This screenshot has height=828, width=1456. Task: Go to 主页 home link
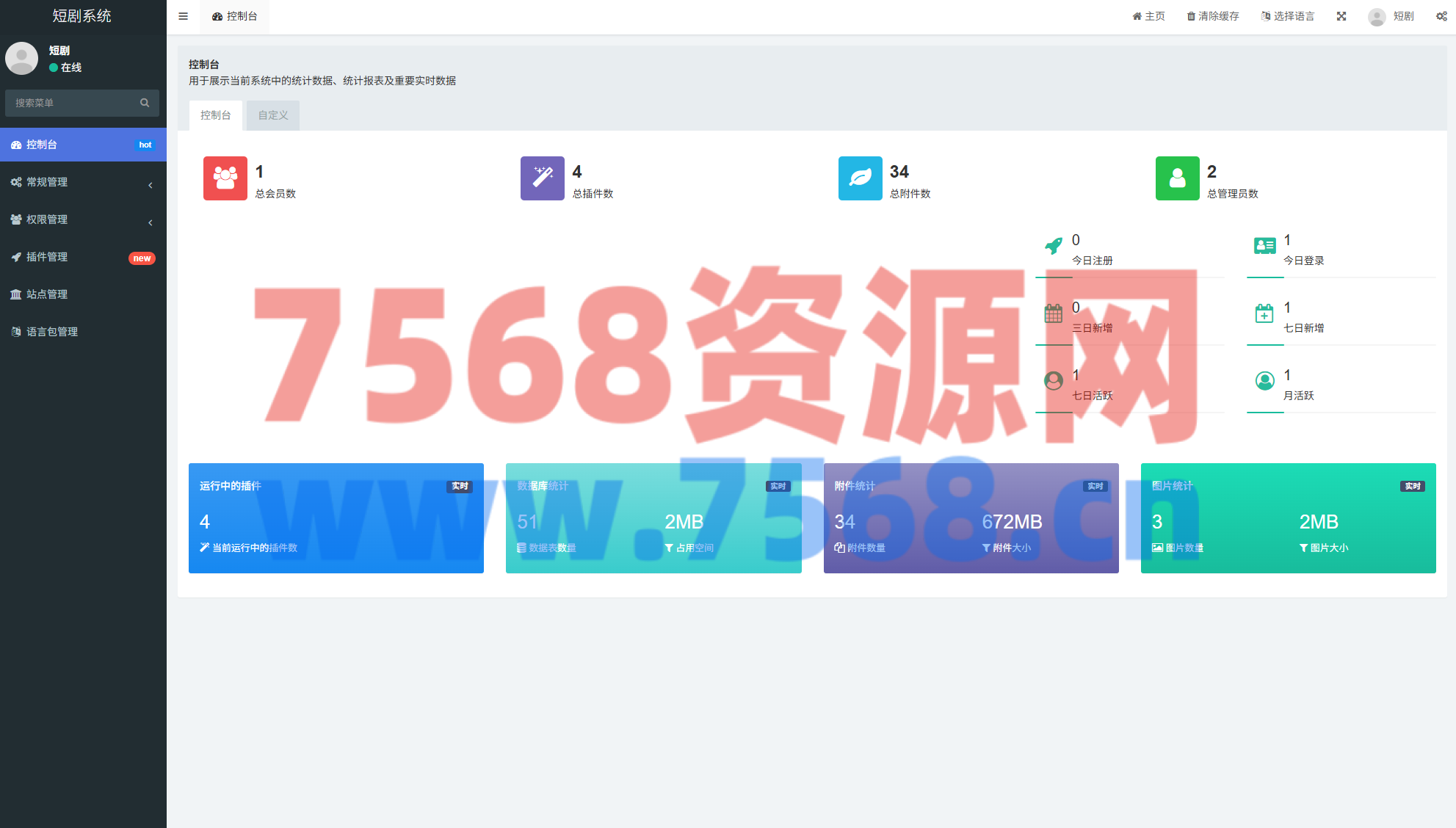pyautogui.click(x=1148, y=16)
